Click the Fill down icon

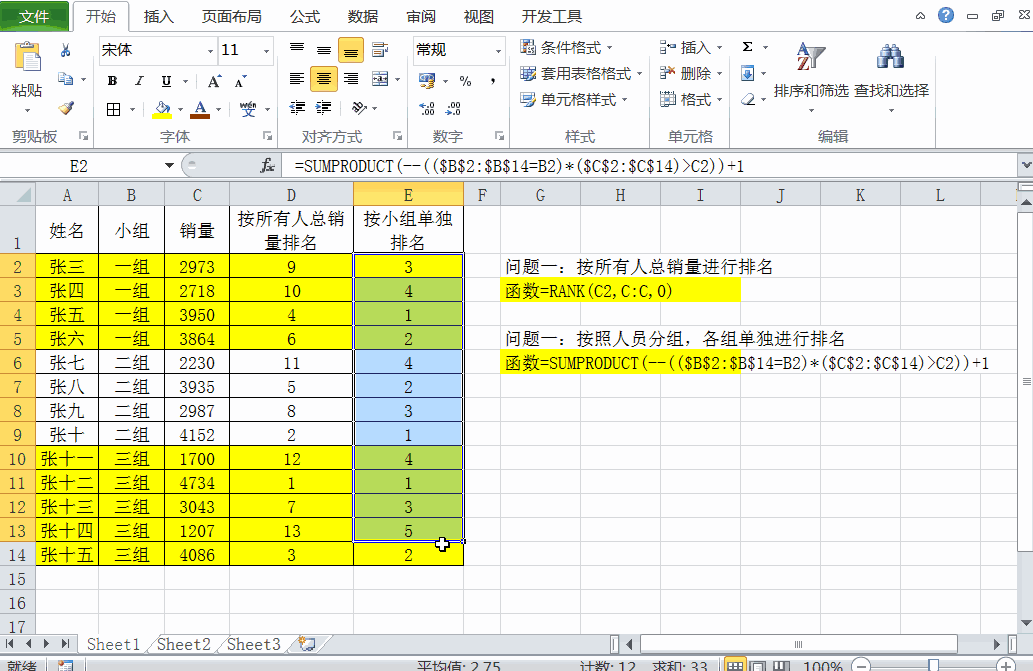748,73
